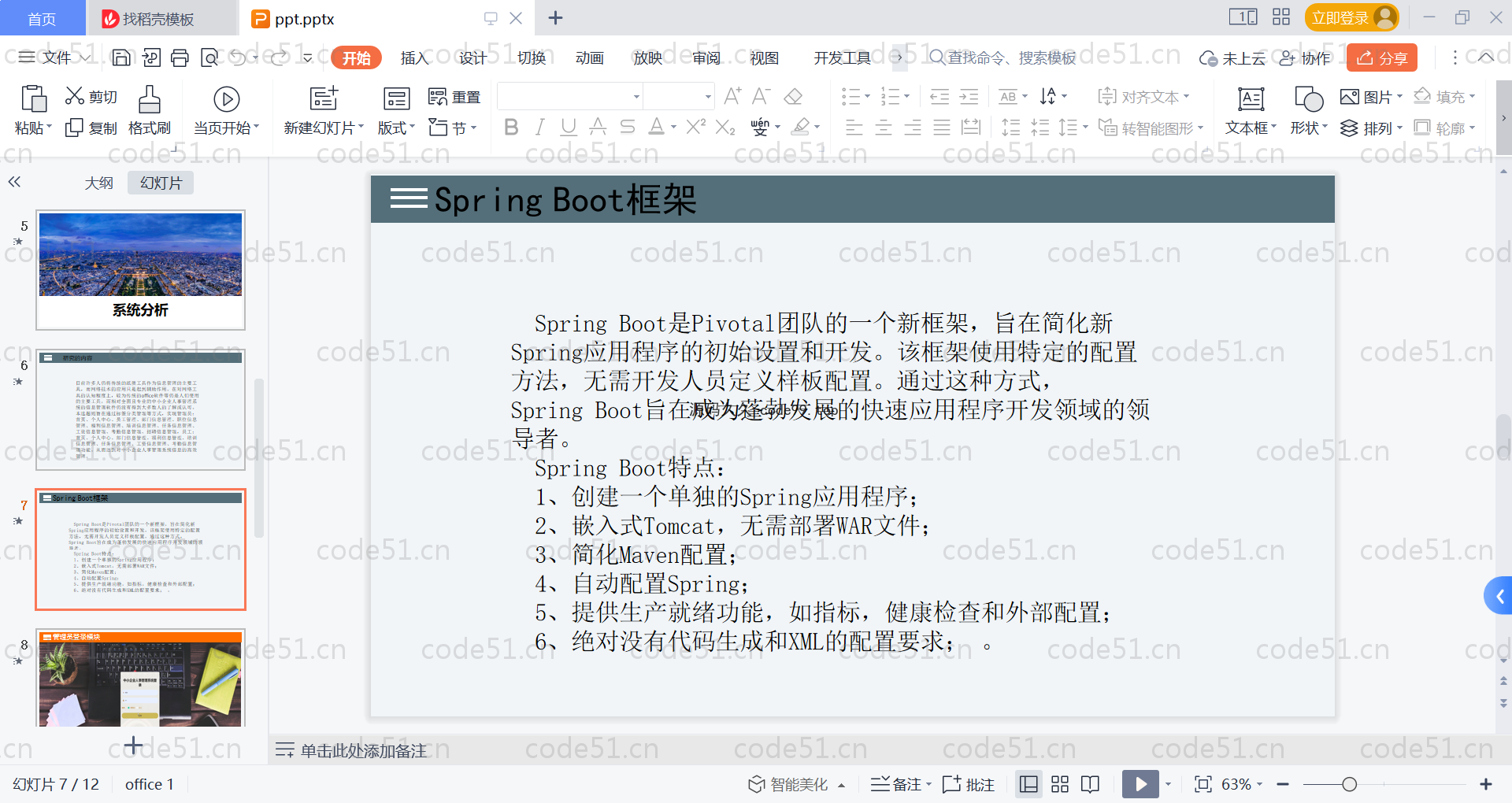Click the Collaborate (协作) button
This screenshot has width=1512, height=803.
click(x=1305, y=57)
